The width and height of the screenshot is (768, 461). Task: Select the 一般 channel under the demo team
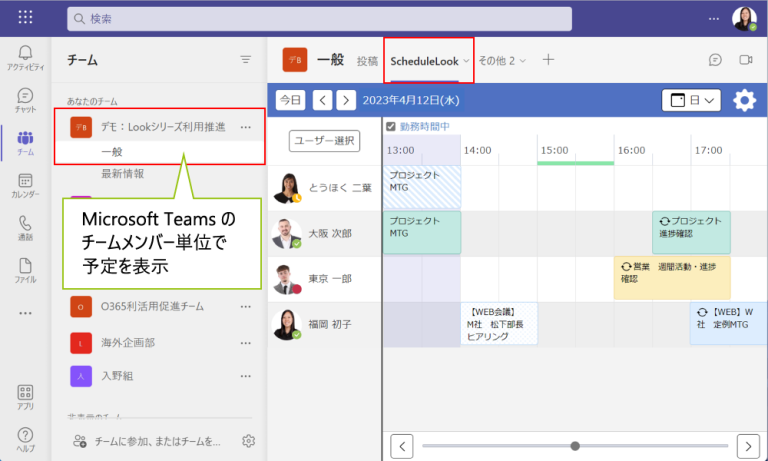coord(112,151)
